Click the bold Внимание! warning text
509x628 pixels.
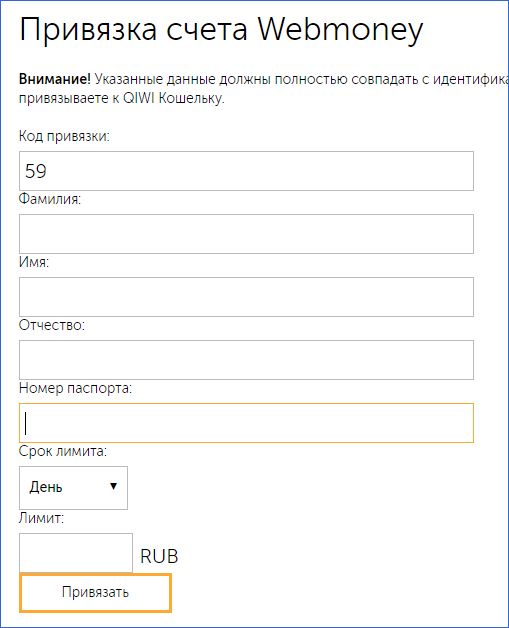[x=55, y=79]
